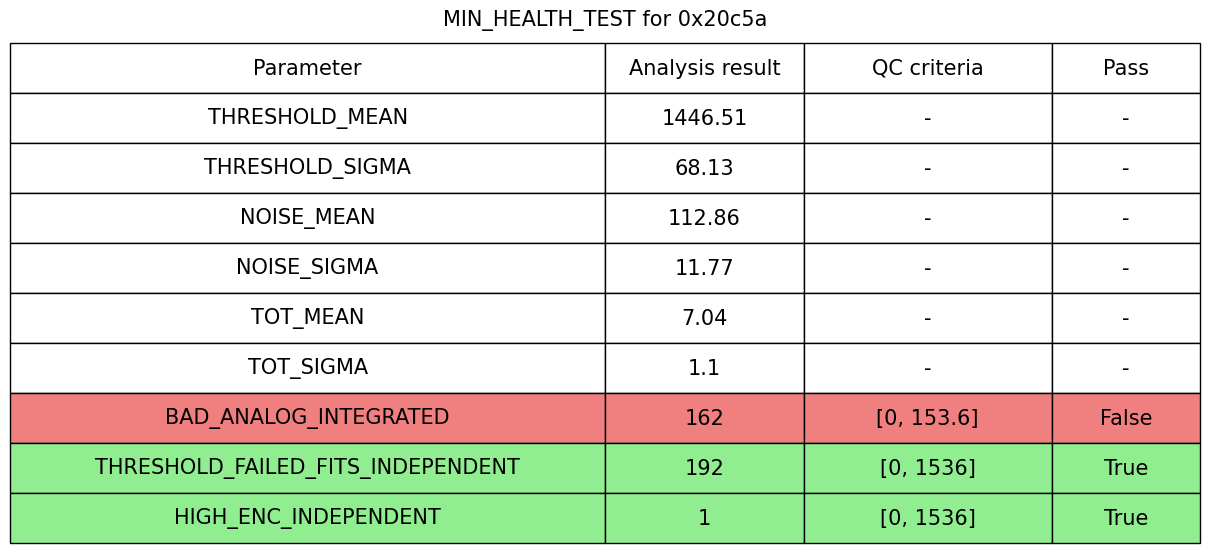Image resolution: width=1210 pixels, height=553 pixels.
Task: Click the HIGH_ENC_INDEPENDENT parameter cell
Action: (307, 518)
